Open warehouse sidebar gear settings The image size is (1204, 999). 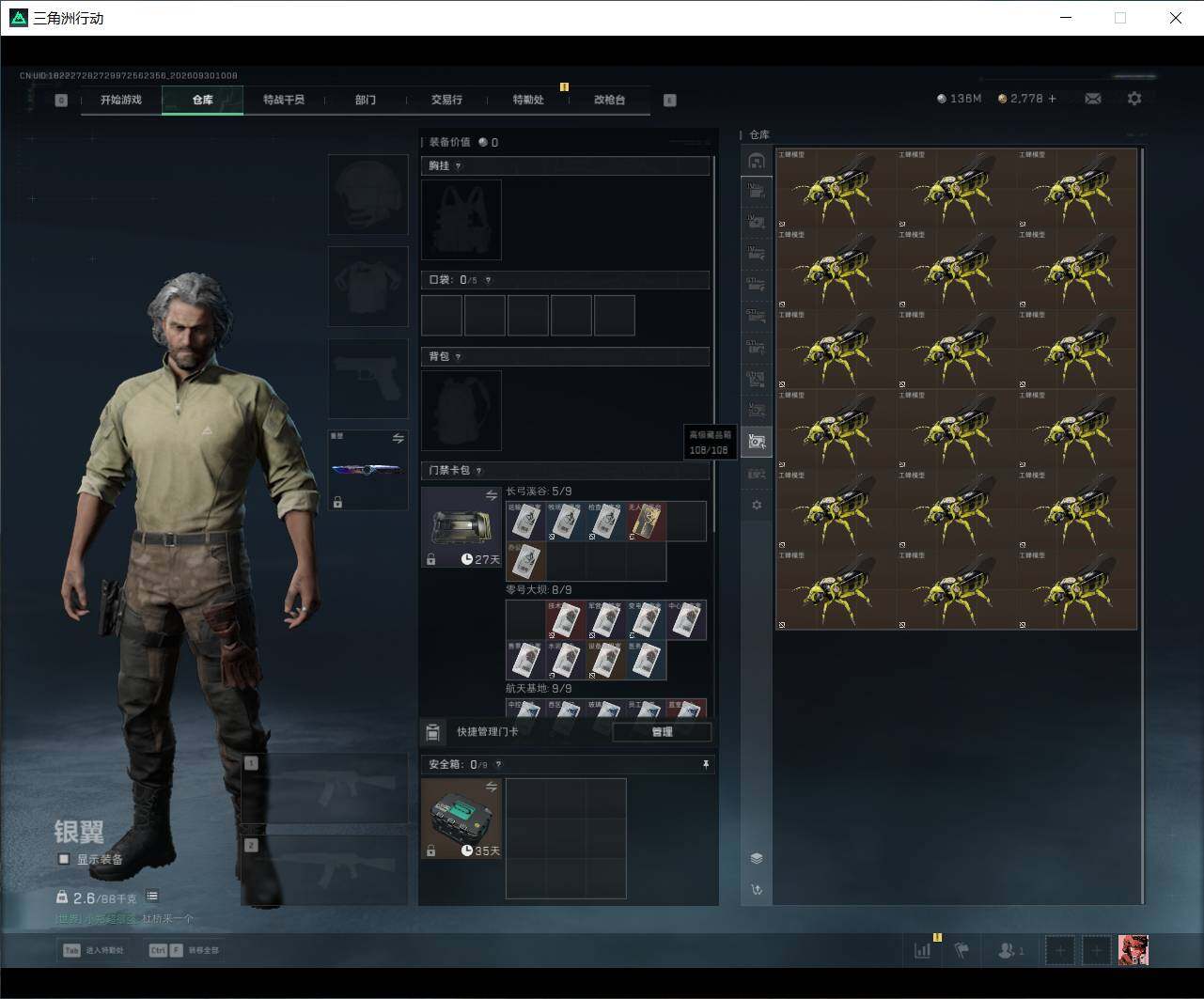pyautogui.click(x=757, y=505)
